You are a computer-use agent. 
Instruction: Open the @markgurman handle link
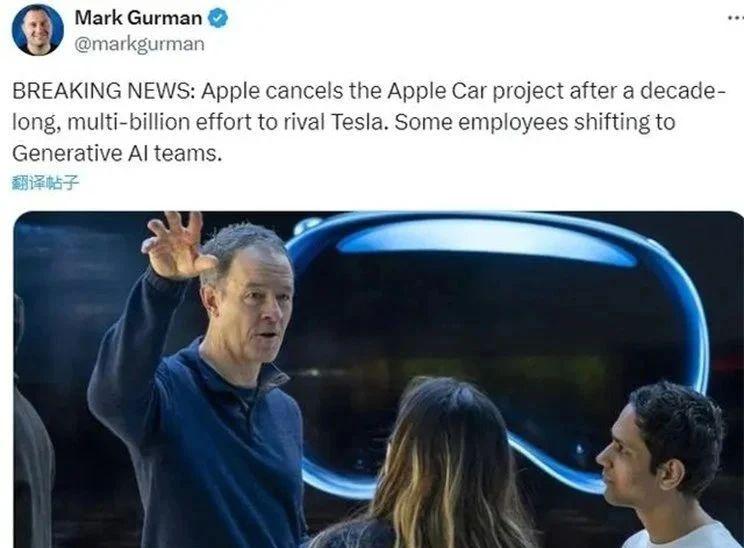click(x=140, y=44)
